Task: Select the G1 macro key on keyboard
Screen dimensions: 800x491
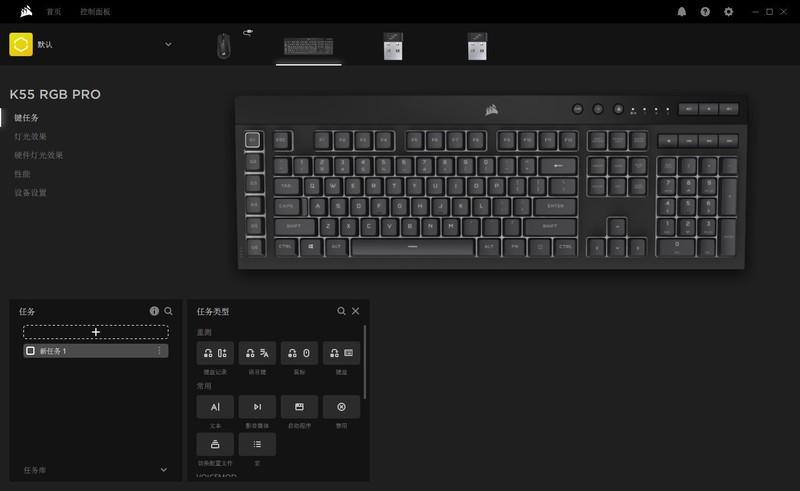Action: point(253,140)
